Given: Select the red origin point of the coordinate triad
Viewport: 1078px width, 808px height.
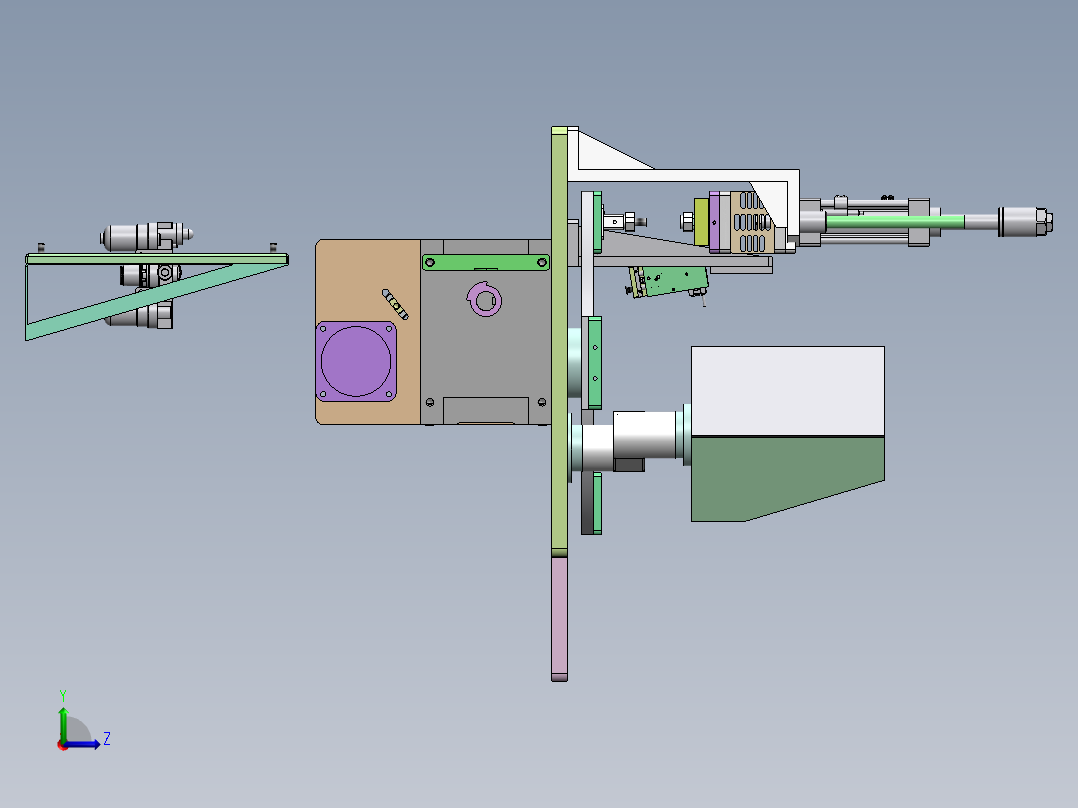Looking at the screenshot, I should coord(62,745).
